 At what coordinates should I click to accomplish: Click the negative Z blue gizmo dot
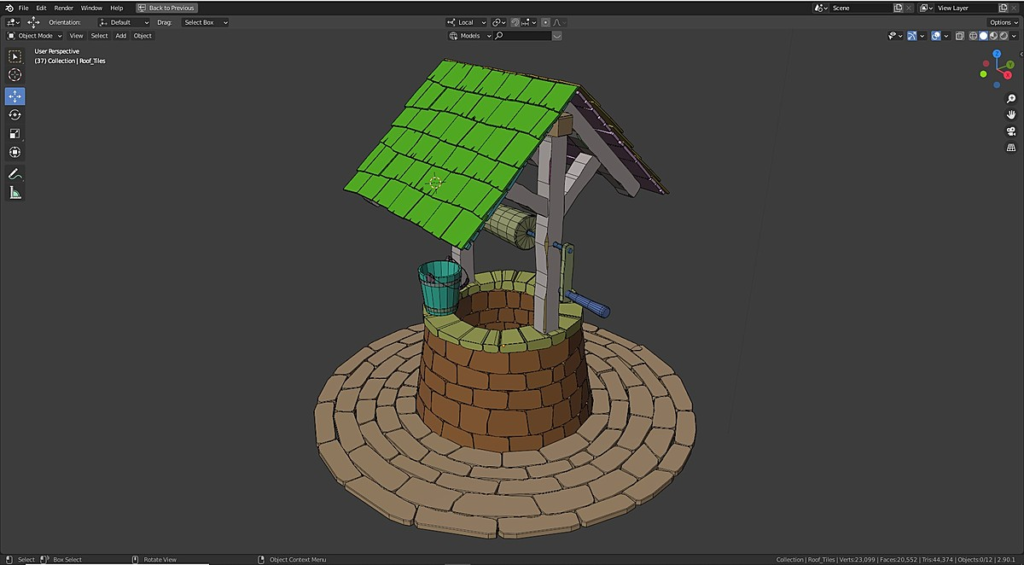pyautogui.click(x=997, y=85)
